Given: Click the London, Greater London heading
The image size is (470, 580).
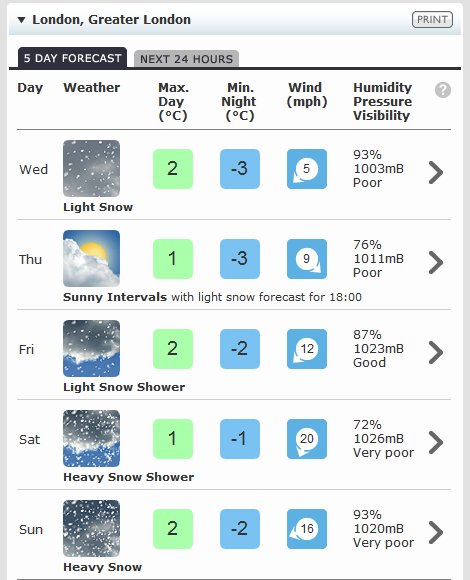Looking at the screenshot, I should click(x=111, y=20).
